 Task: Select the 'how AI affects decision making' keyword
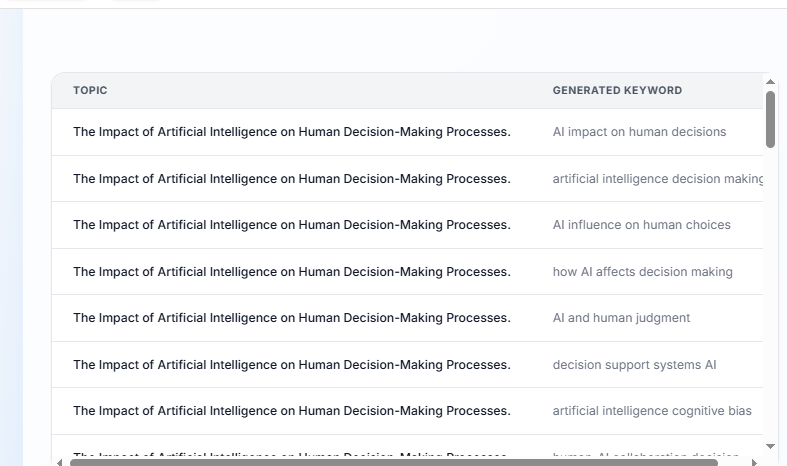coord(642,272)
